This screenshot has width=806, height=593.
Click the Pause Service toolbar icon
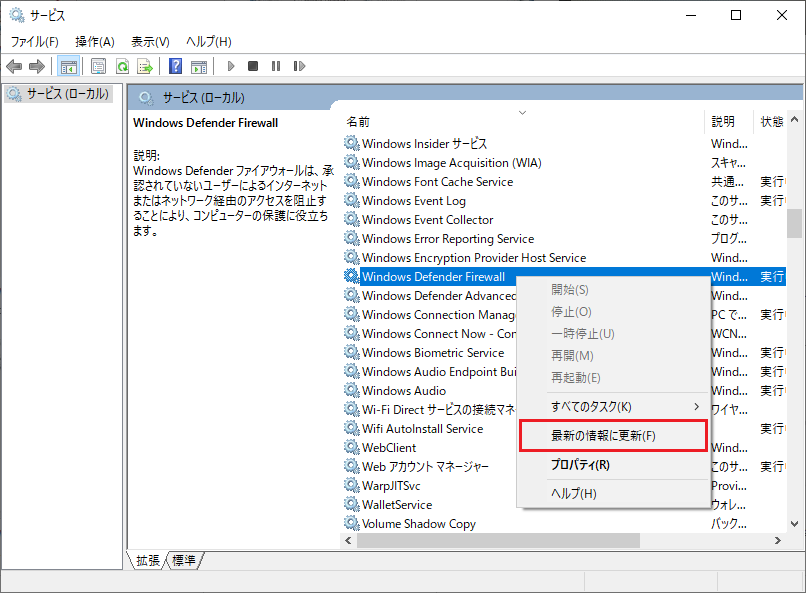tap(276, 66)
